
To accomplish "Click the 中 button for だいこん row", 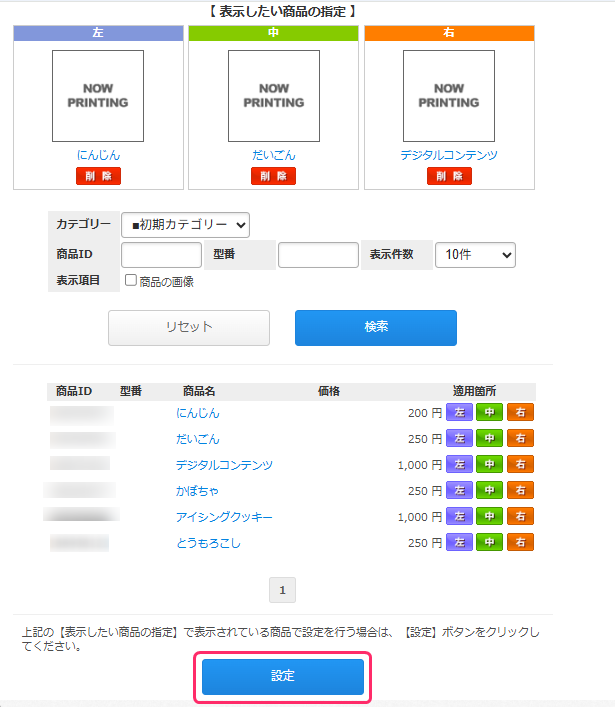I will click(x=489, y=438).
